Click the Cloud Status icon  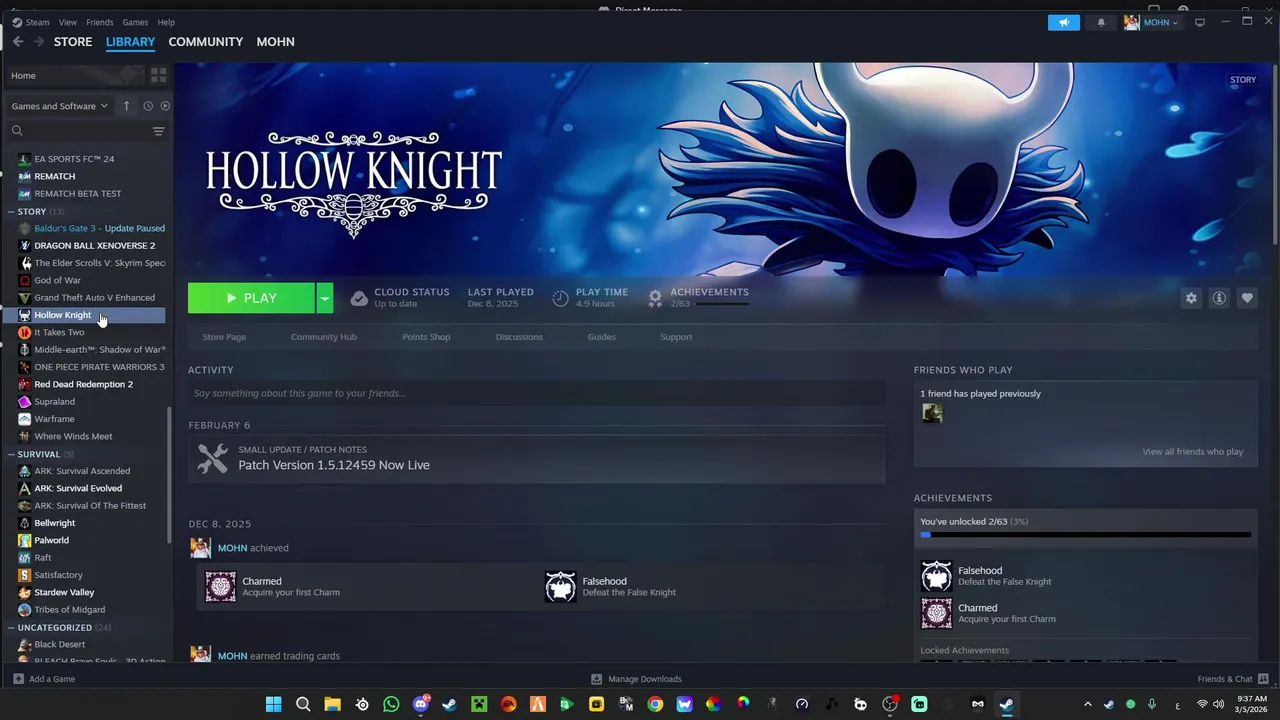coord(359,298)
